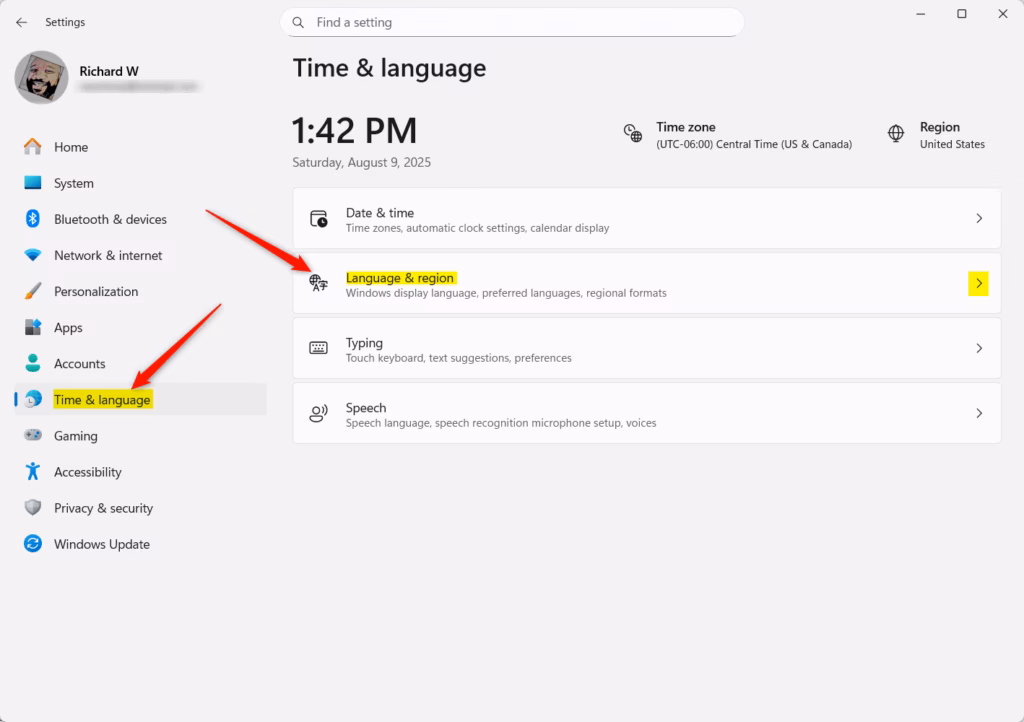The height and width of the screenshot is (722, 1024).
Task: Expand the Speech row chevron
Action: [x=978, y=413]
